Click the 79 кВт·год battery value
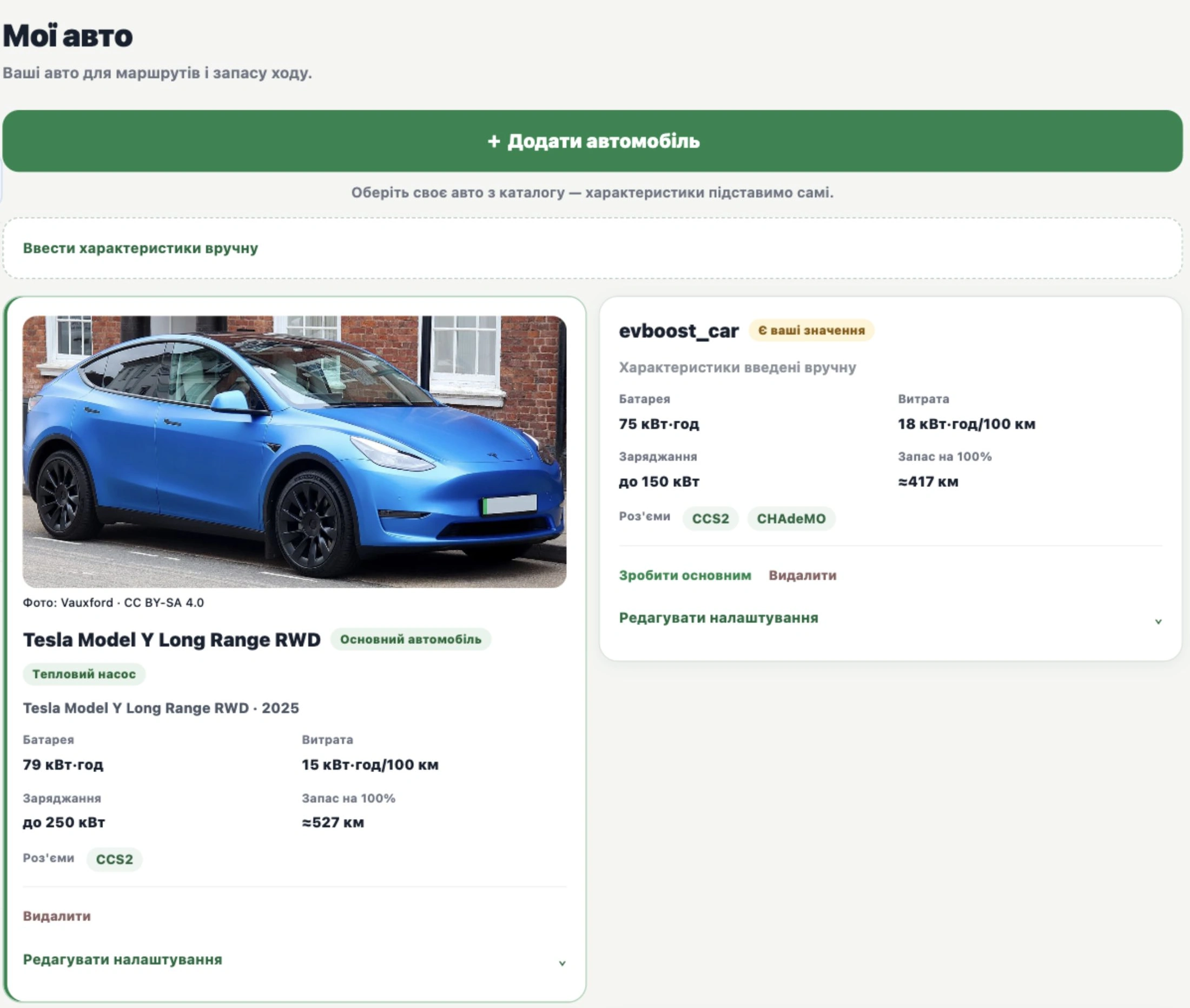Image resolution: width=1190 pixels, height=1008 pixels. click(63, 765)
